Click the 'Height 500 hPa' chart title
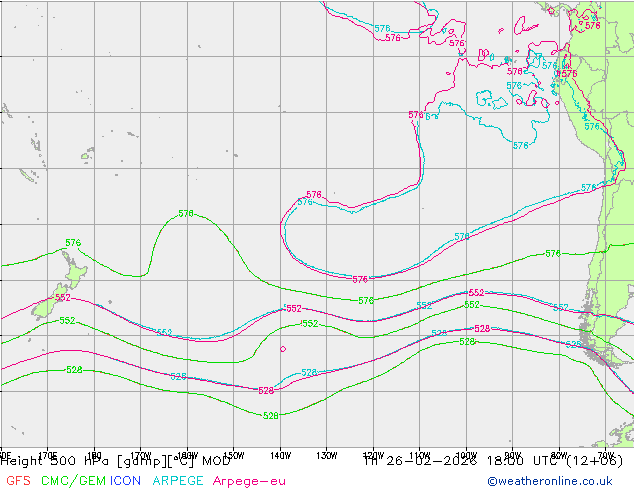 coord(55,460)
